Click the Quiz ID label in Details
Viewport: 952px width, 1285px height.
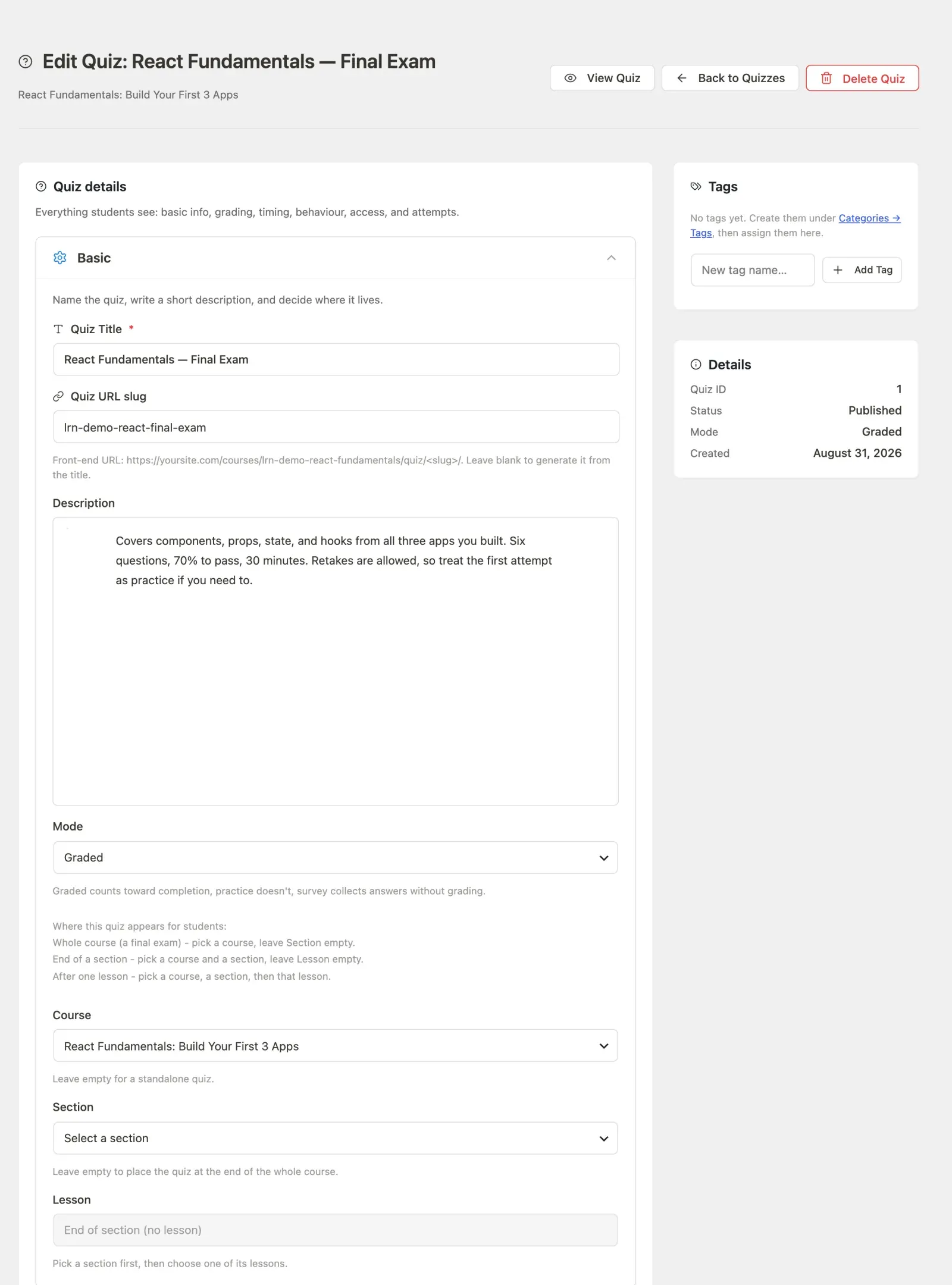tap(708, 389)
